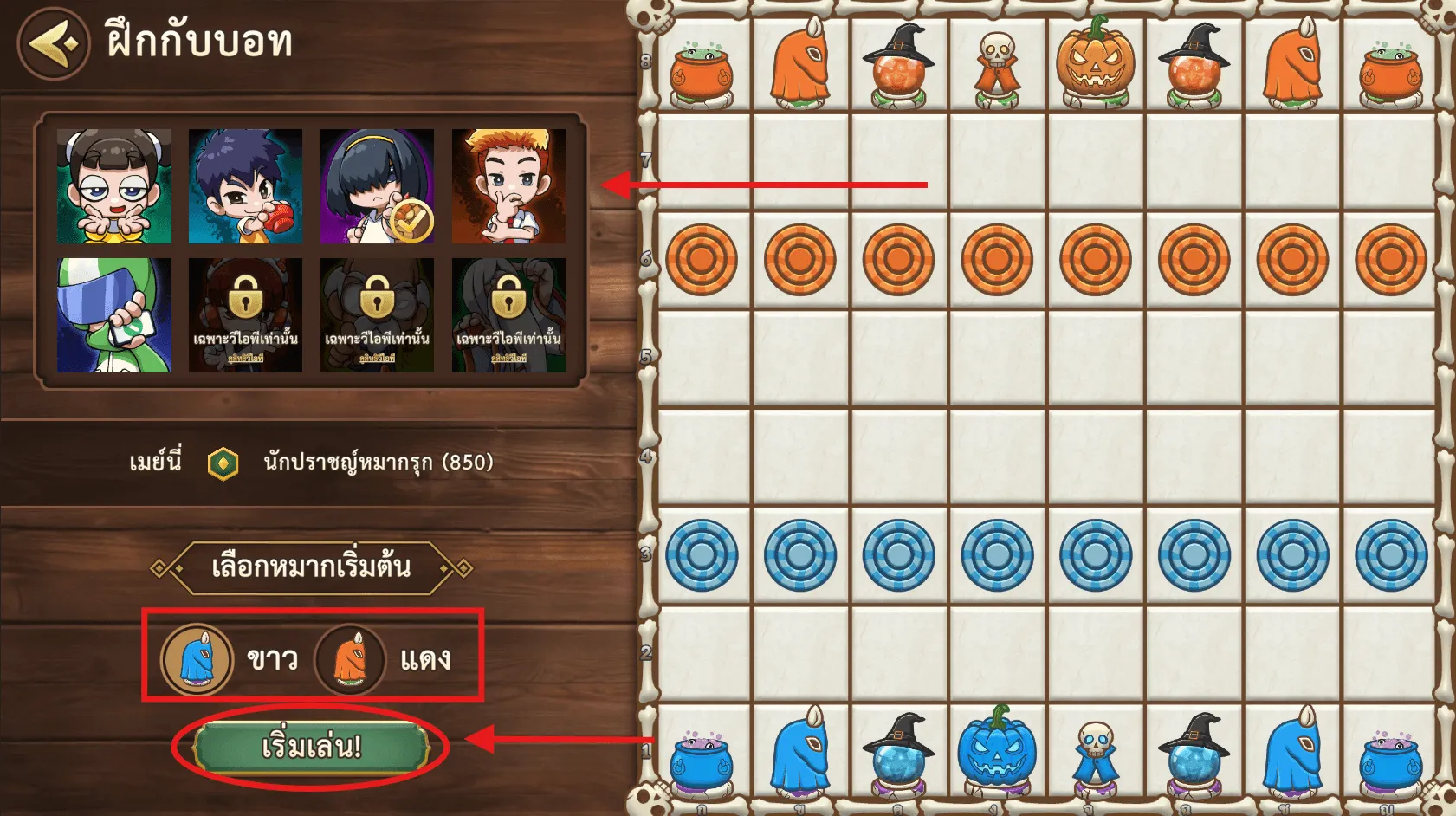Select red (แดง) orange horse side
This screenshot has width=1456, height=816.
point(383,659)
